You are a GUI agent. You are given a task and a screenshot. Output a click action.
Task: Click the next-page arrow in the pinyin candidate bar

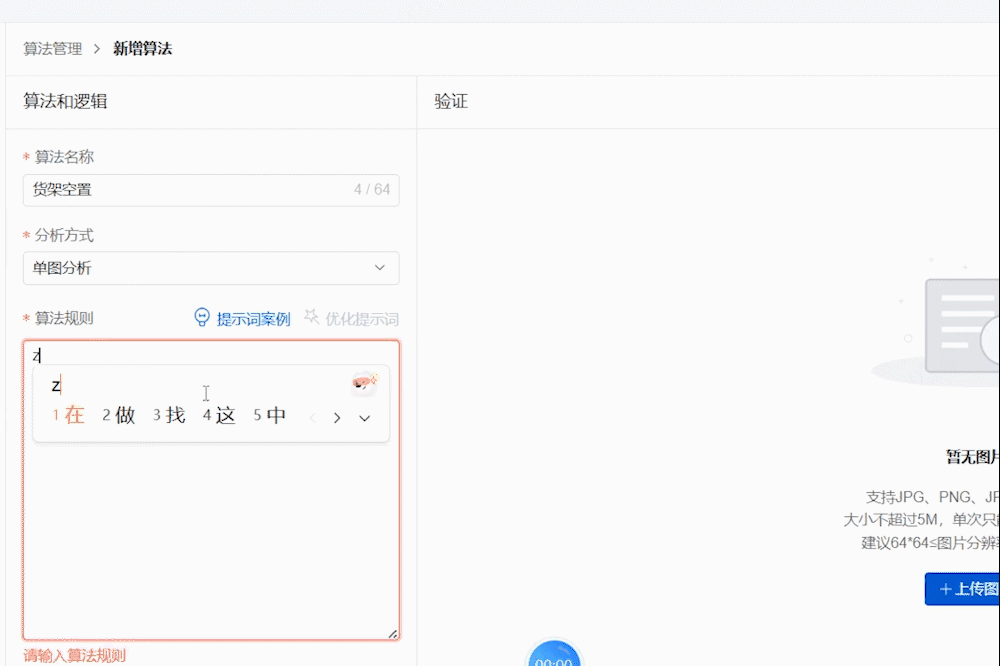point(338,418)
